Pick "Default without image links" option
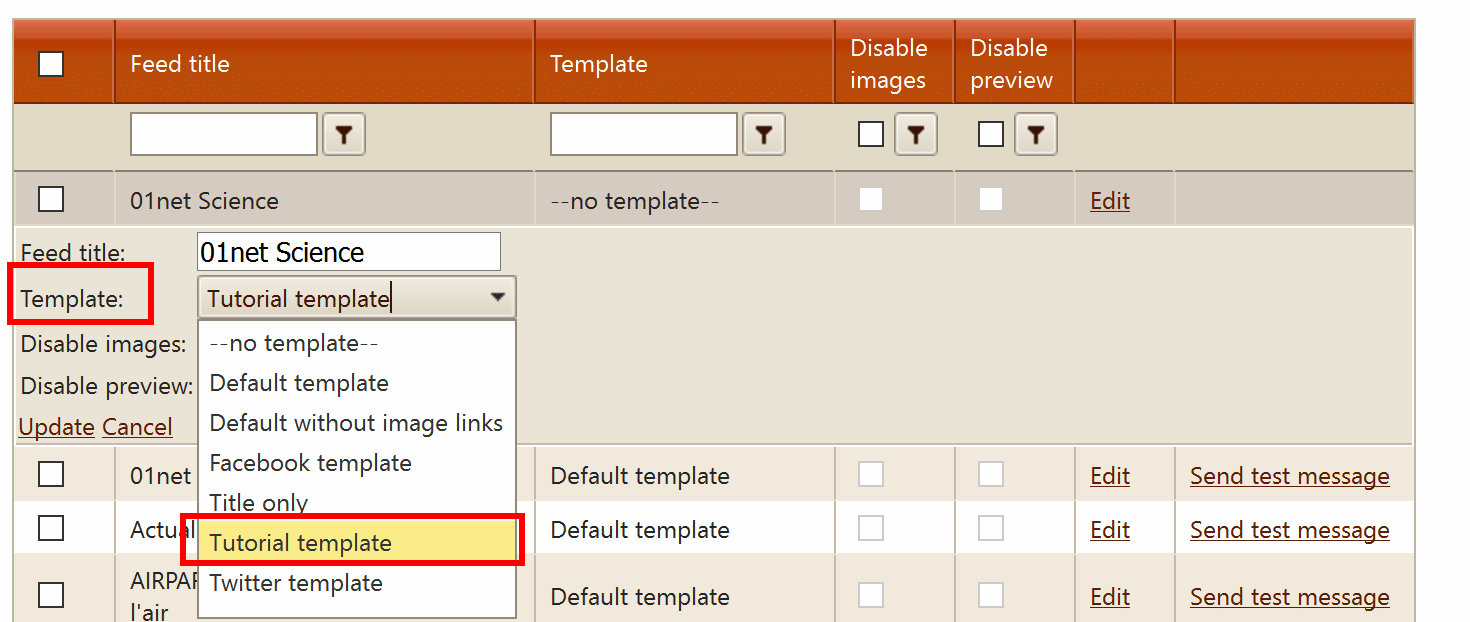The height and width of the screenshot is (622, 1470). click(356, 423)
